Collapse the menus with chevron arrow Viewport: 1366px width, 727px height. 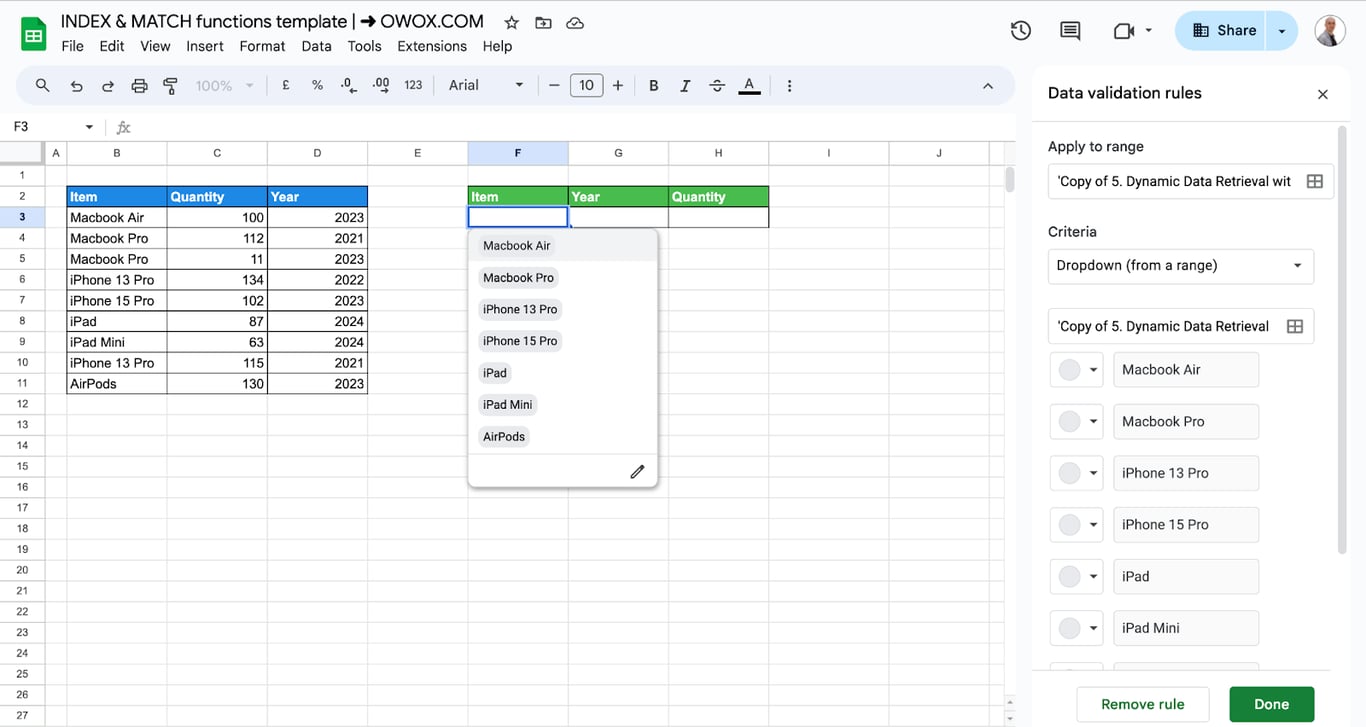coord(988,86)
